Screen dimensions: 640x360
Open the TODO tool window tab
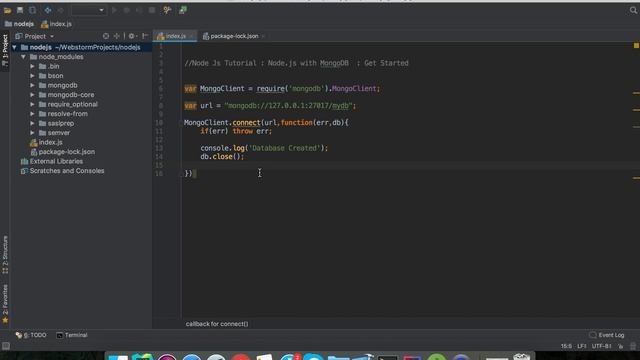pos(31,335)
